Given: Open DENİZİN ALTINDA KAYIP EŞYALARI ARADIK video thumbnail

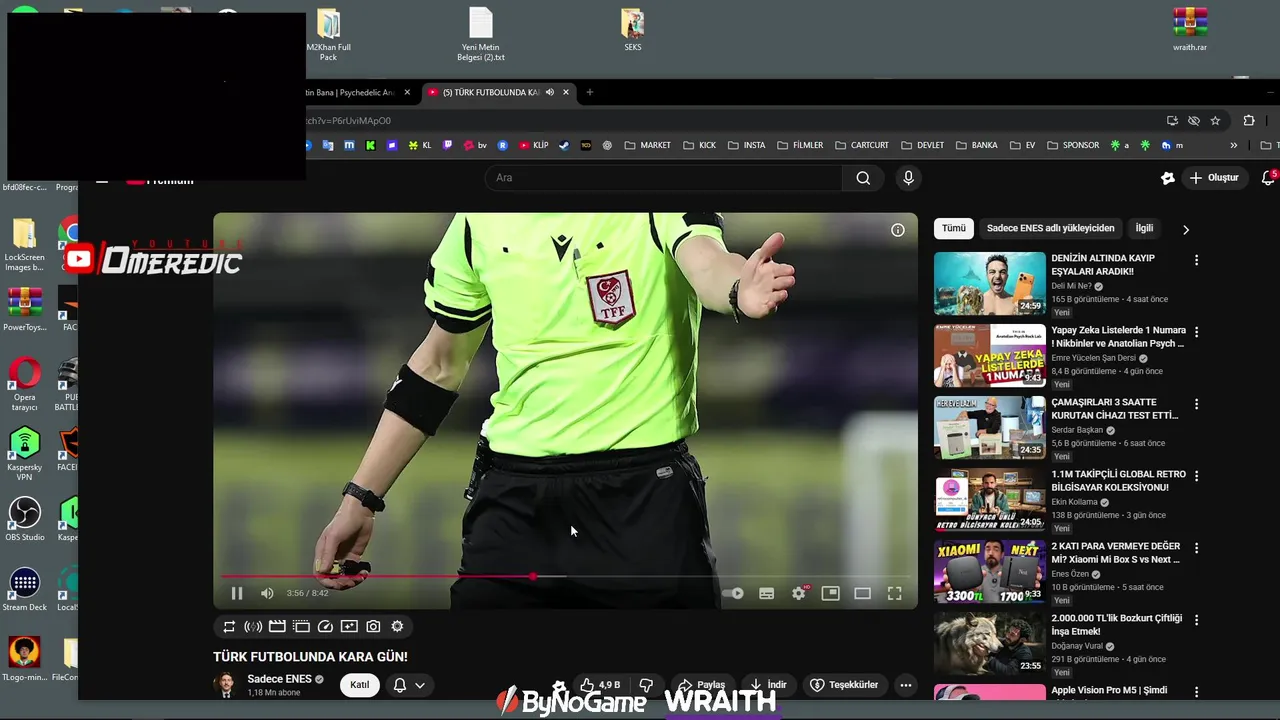Looking at the screenshot, I should (x=990, y=284).
